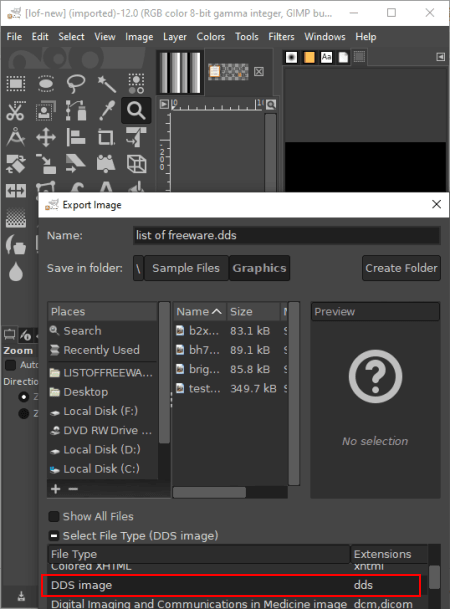Select the second Direction radio button

(24, 414)
